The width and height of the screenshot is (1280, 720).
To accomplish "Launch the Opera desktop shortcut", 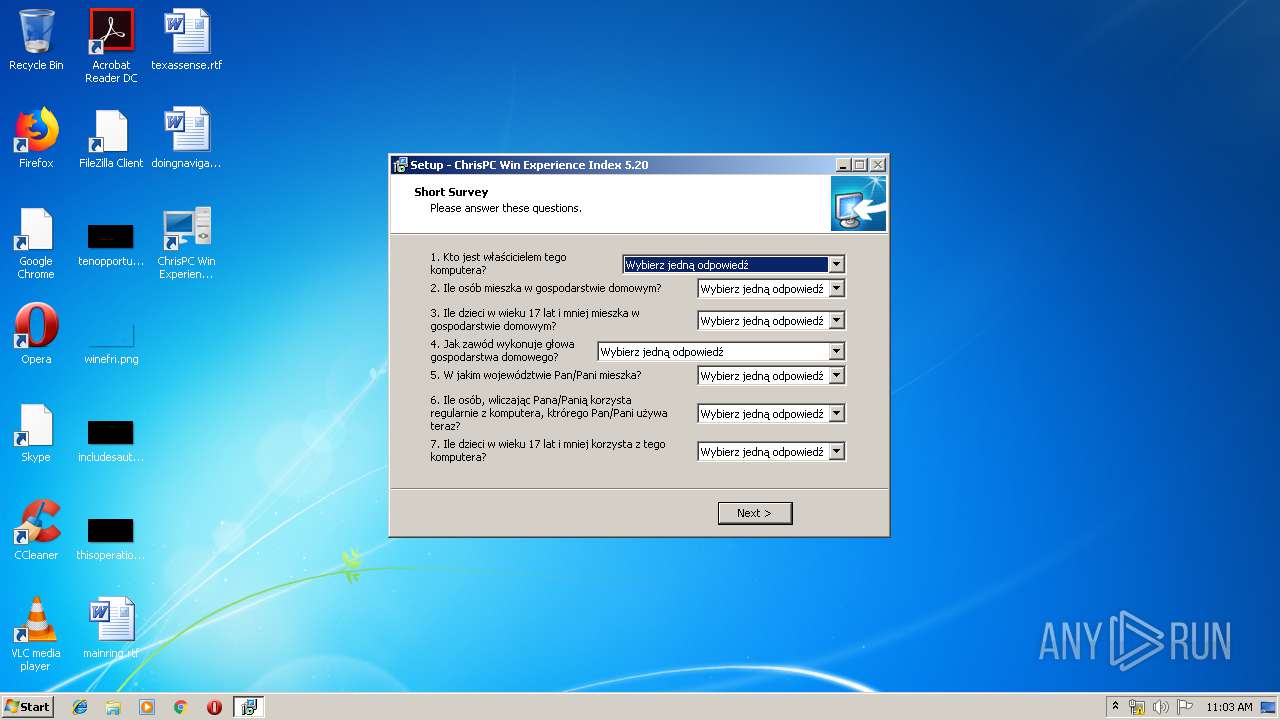I will pyautogui.click(x=36, y=334).
